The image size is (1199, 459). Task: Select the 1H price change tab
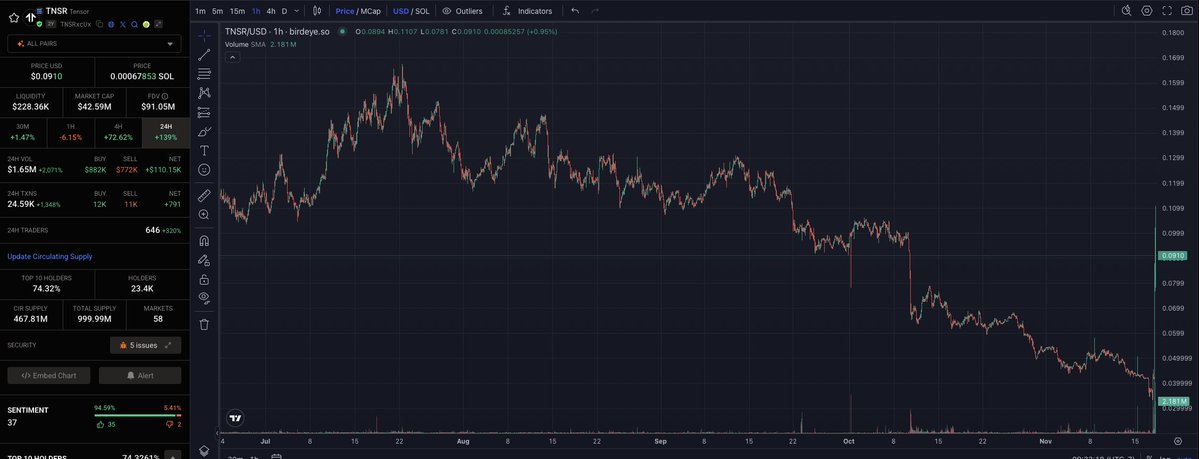70,132
